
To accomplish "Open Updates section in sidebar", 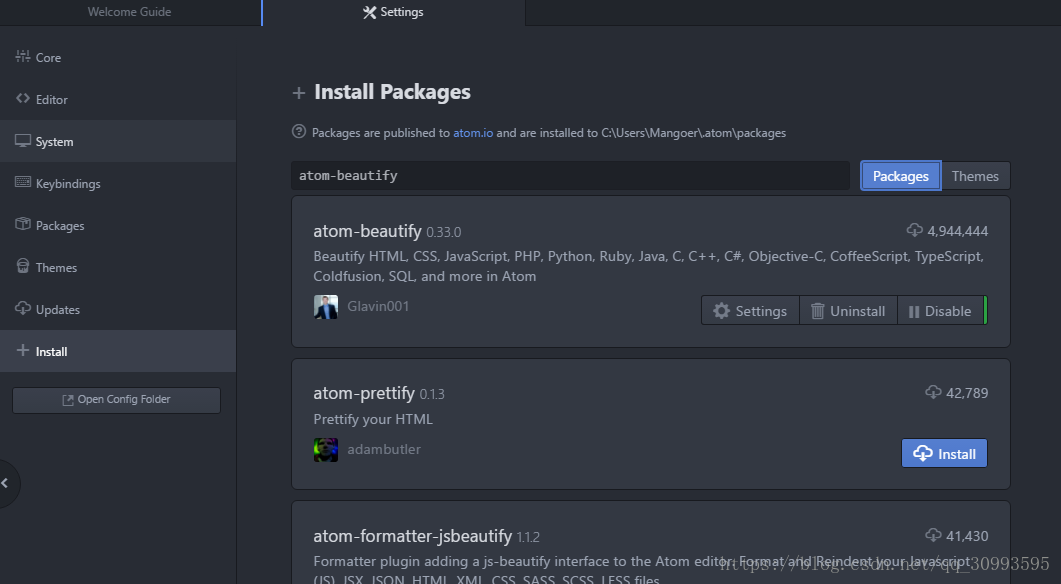I will [x=118, y=309].
